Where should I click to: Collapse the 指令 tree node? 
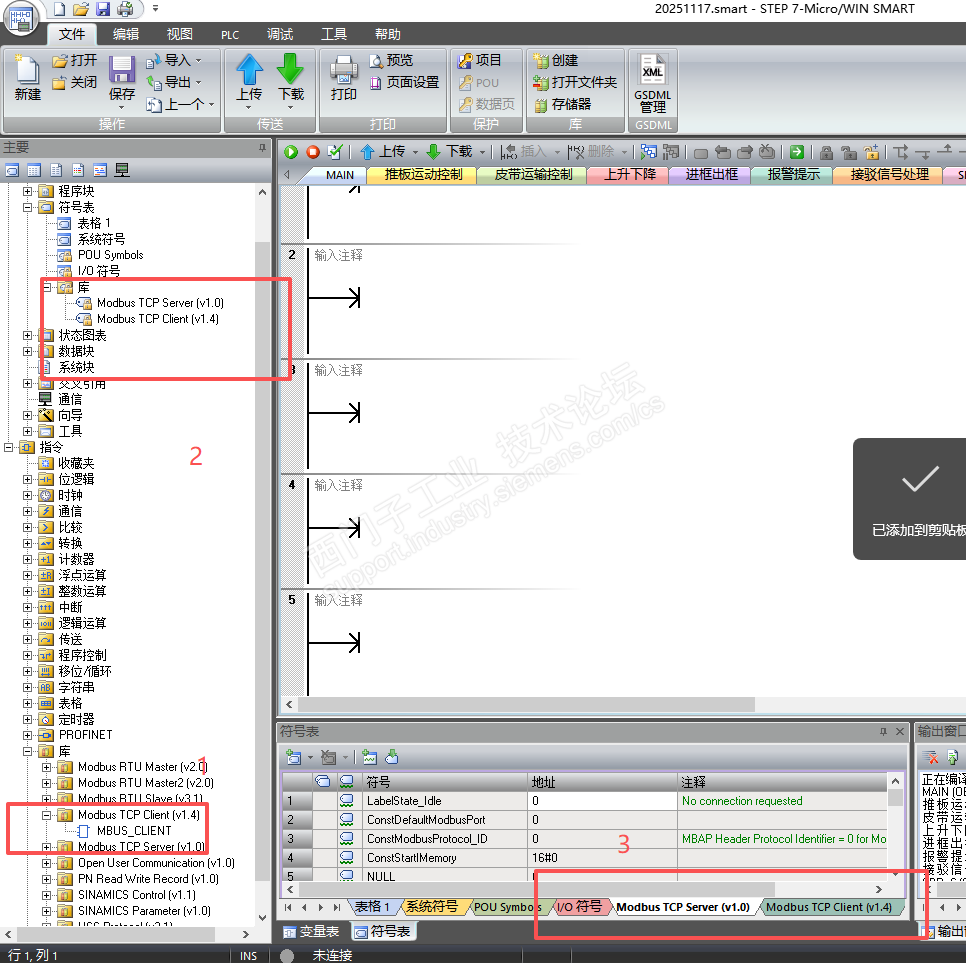9,447
